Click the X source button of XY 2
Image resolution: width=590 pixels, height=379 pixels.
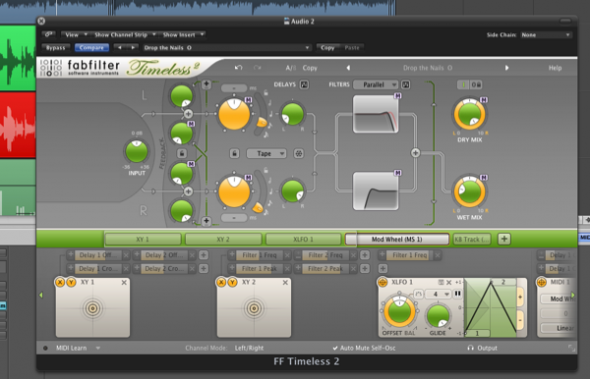(x=221, y=282)
